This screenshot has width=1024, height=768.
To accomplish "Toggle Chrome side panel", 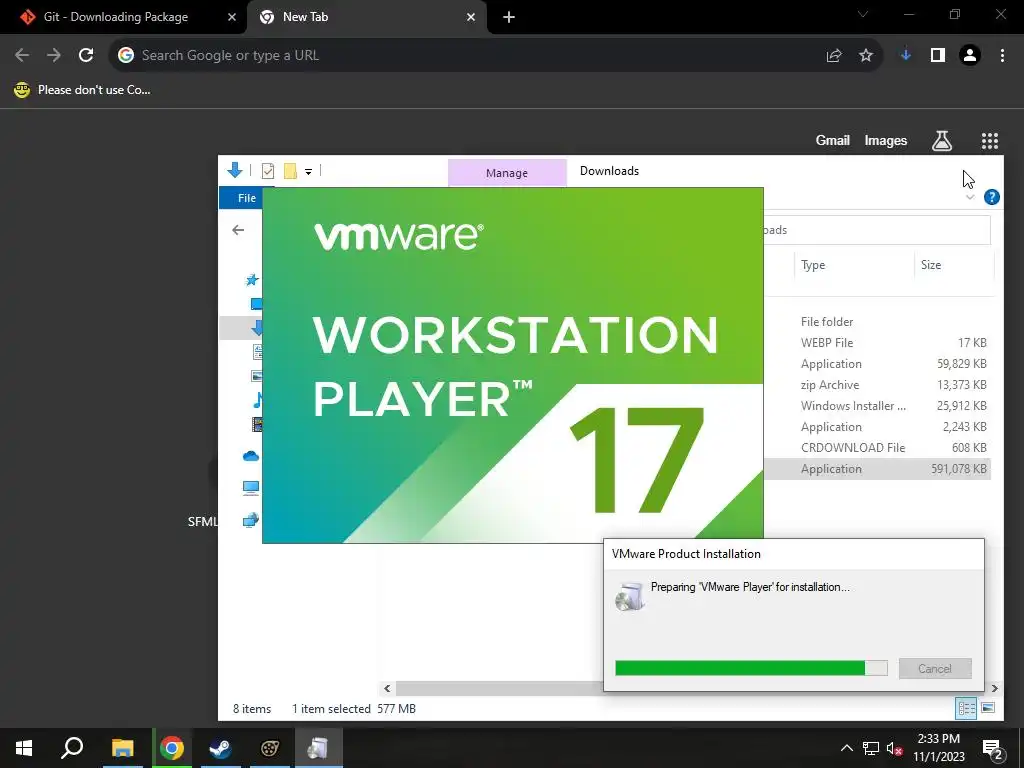I will (x=938, y=56).
